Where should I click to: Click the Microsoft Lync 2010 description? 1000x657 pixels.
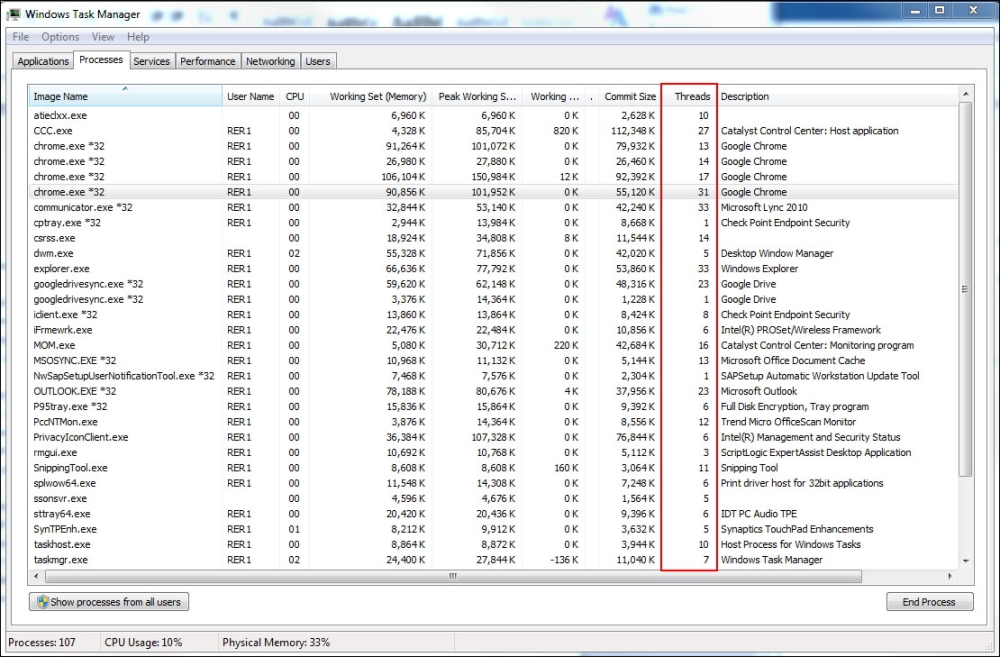tap(764, 207)
